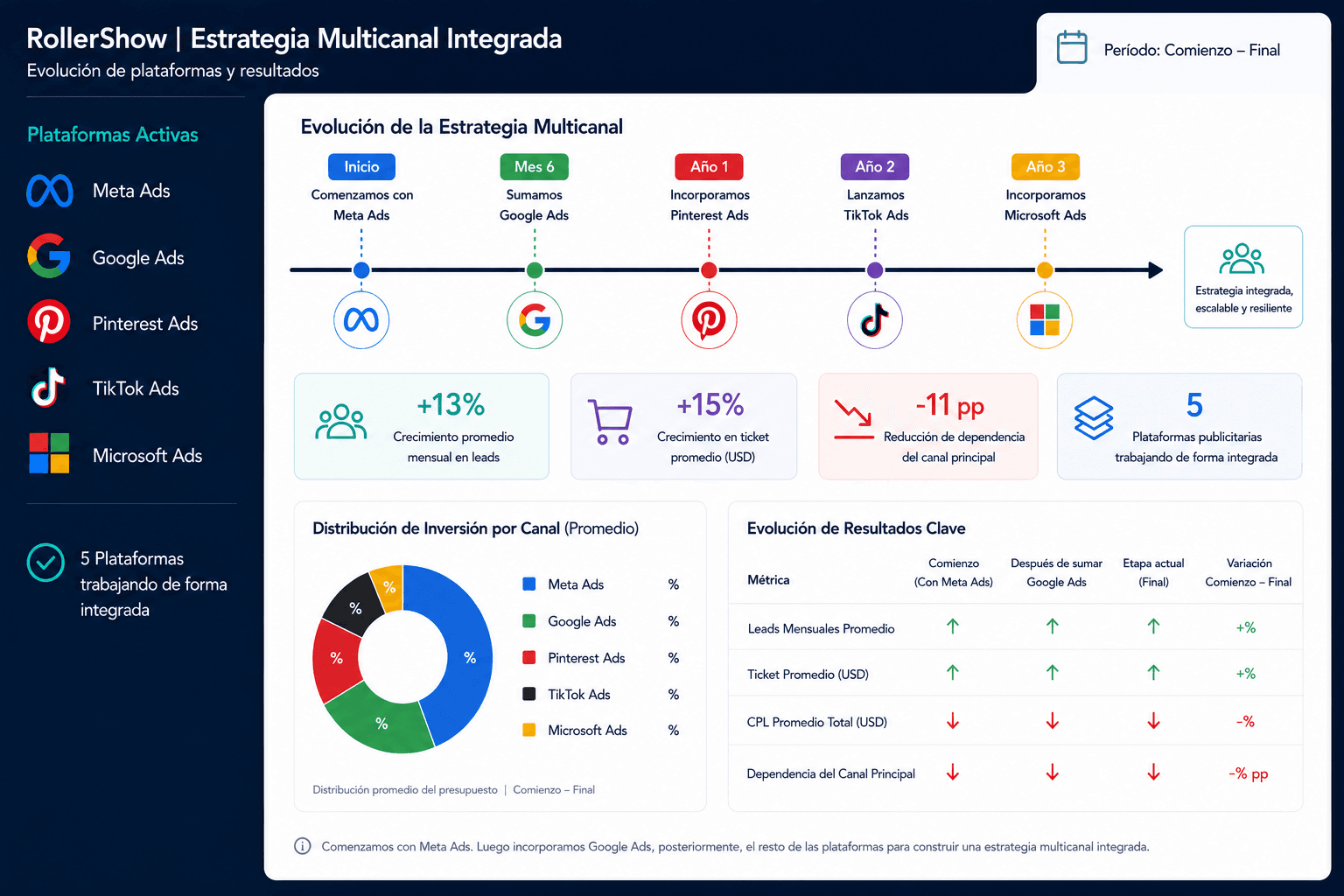Select the Inicio timeline label
Viewport: 1344px width, 896px height.
tap(361, 166)
